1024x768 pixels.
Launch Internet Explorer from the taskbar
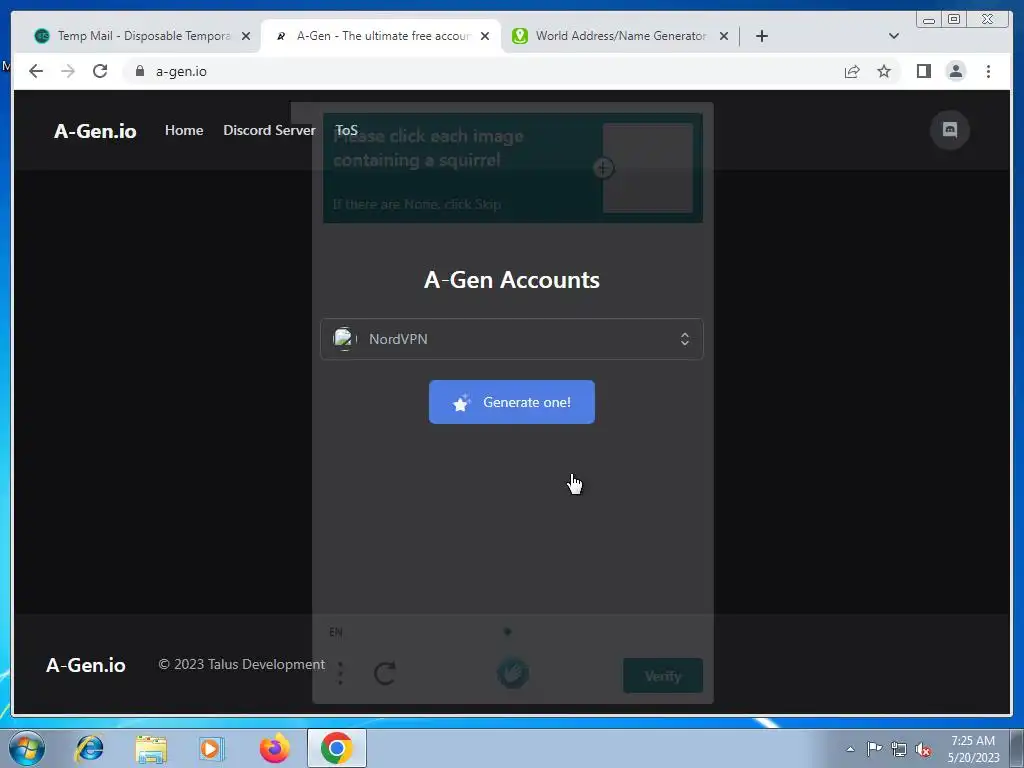point(89,748)
